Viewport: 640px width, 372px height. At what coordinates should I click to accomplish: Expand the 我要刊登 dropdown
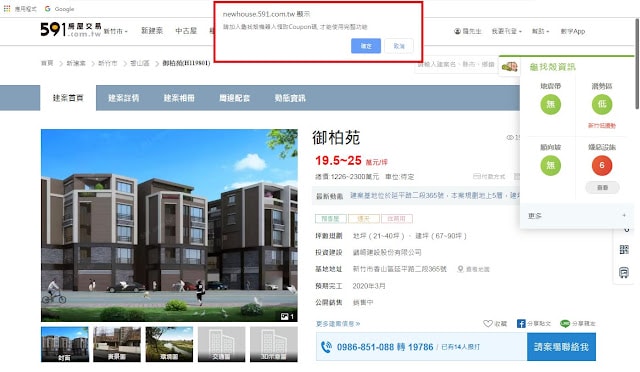coord(507,31)
